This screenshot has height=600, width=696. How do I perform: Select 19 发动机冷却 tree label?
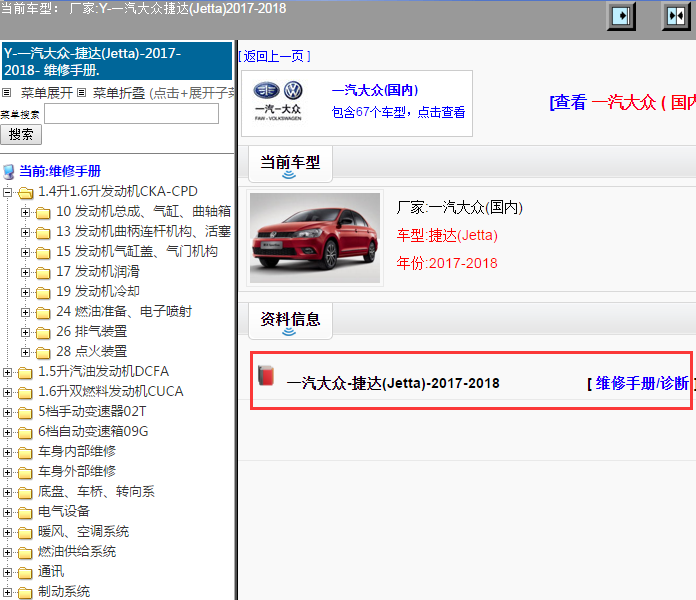click(x=98, y=292)
